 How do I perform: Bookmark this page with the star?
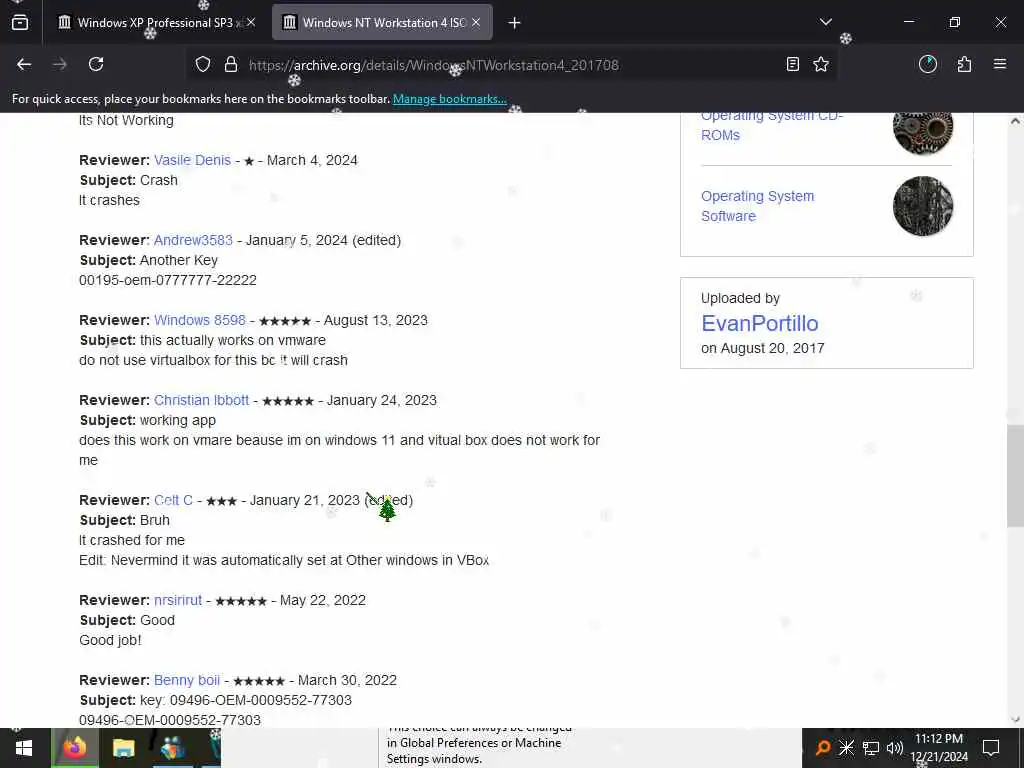(821, 64)
